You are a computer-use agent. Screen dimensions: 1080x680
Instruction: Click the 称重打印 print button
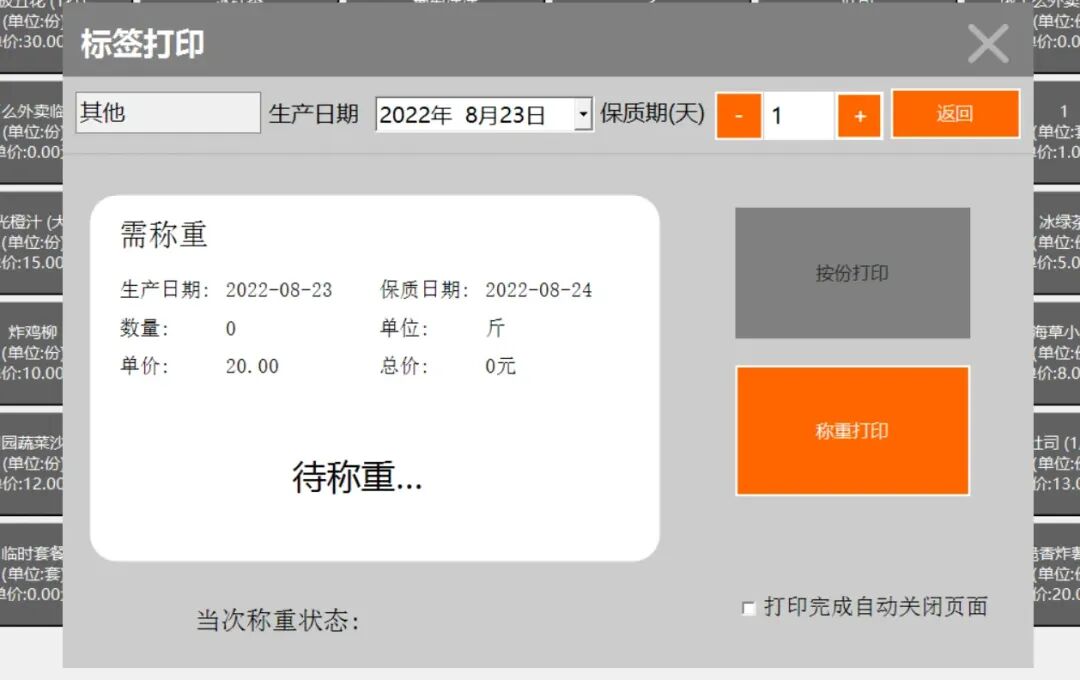[x=852, y=430]
